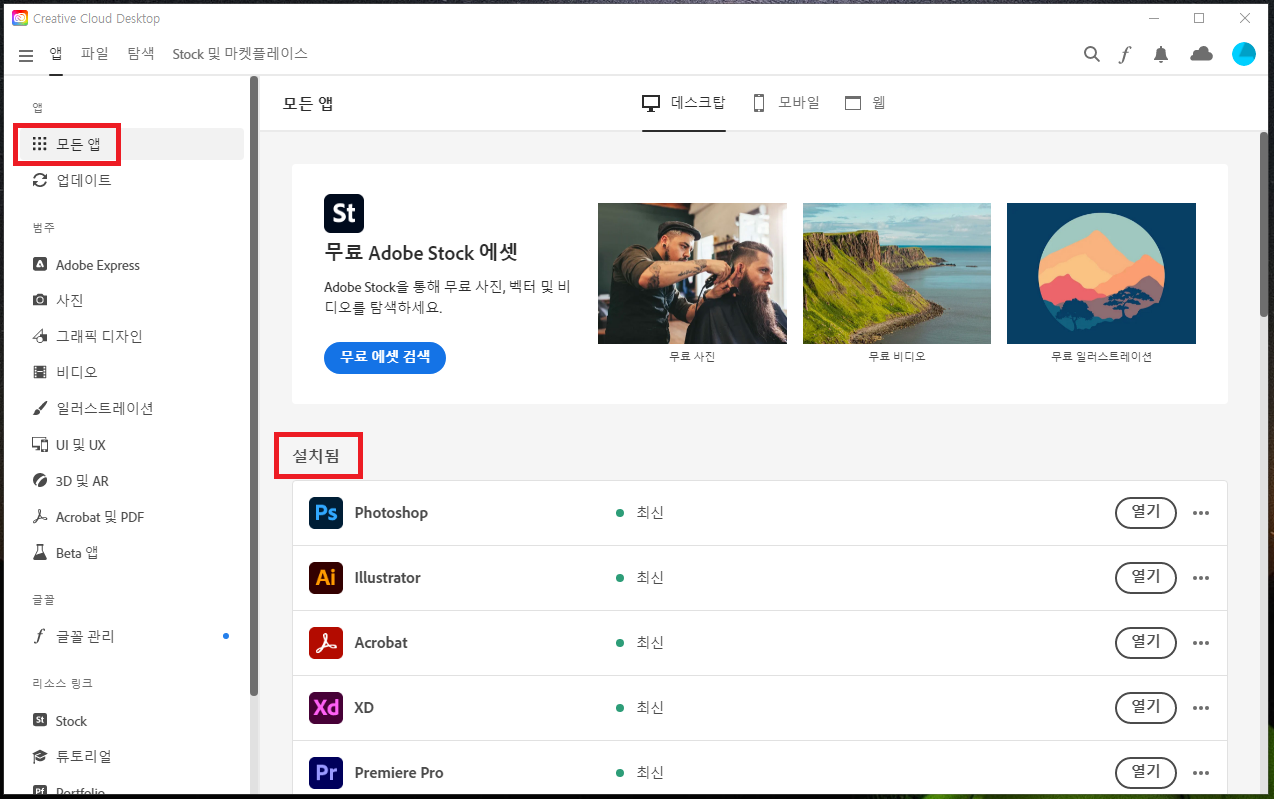Viewport: 1274px width, 799px height.
Task: Open the fonts f icon in header
Action: click(x=1125, y=54)
